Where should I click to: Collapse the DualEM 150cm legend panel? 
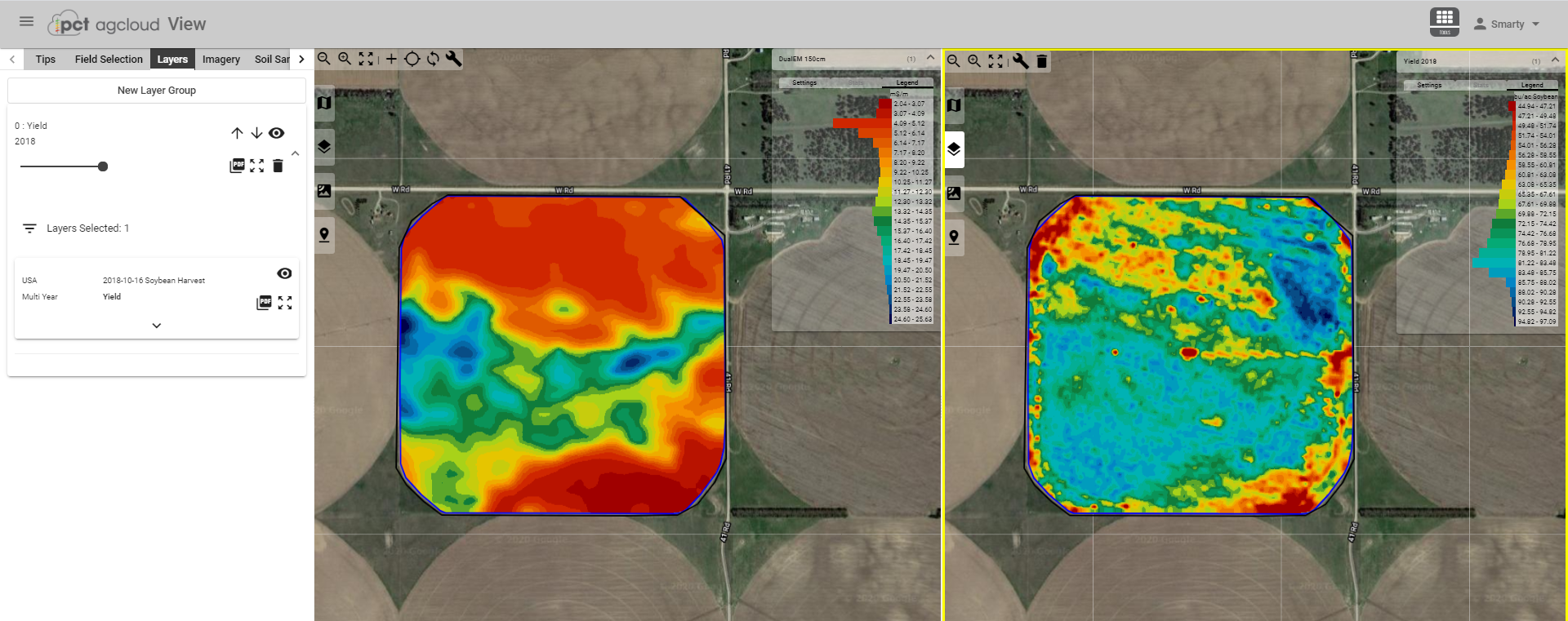coord(930,58)
